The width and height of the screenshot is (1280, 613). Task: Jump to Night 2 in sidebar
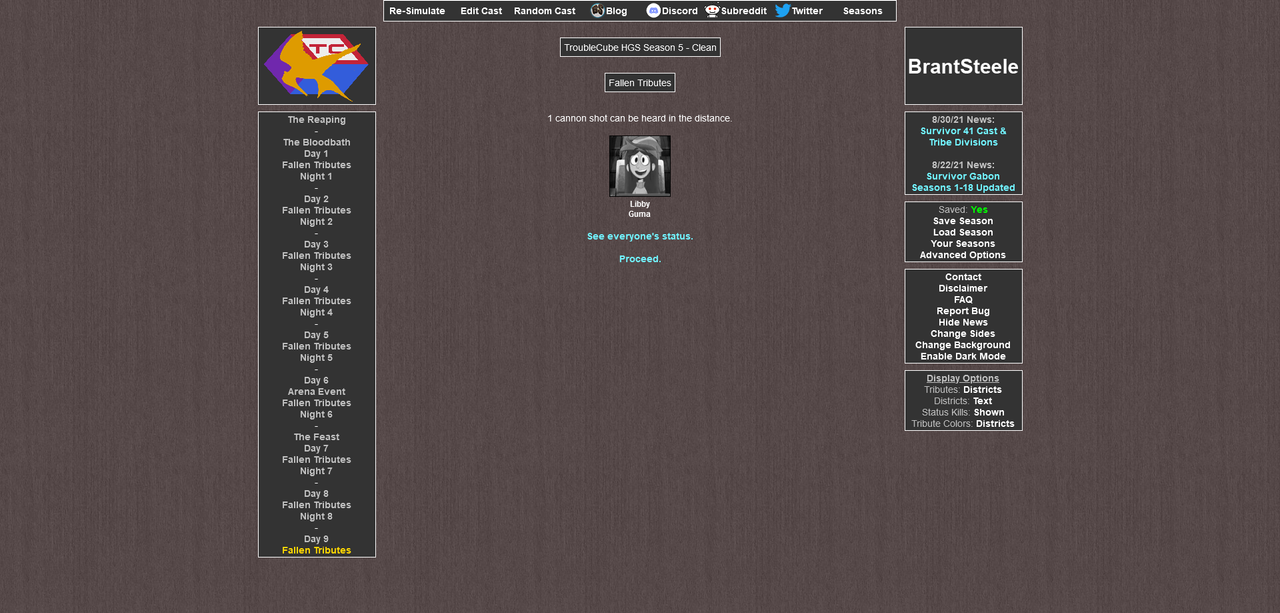[317, 222]
